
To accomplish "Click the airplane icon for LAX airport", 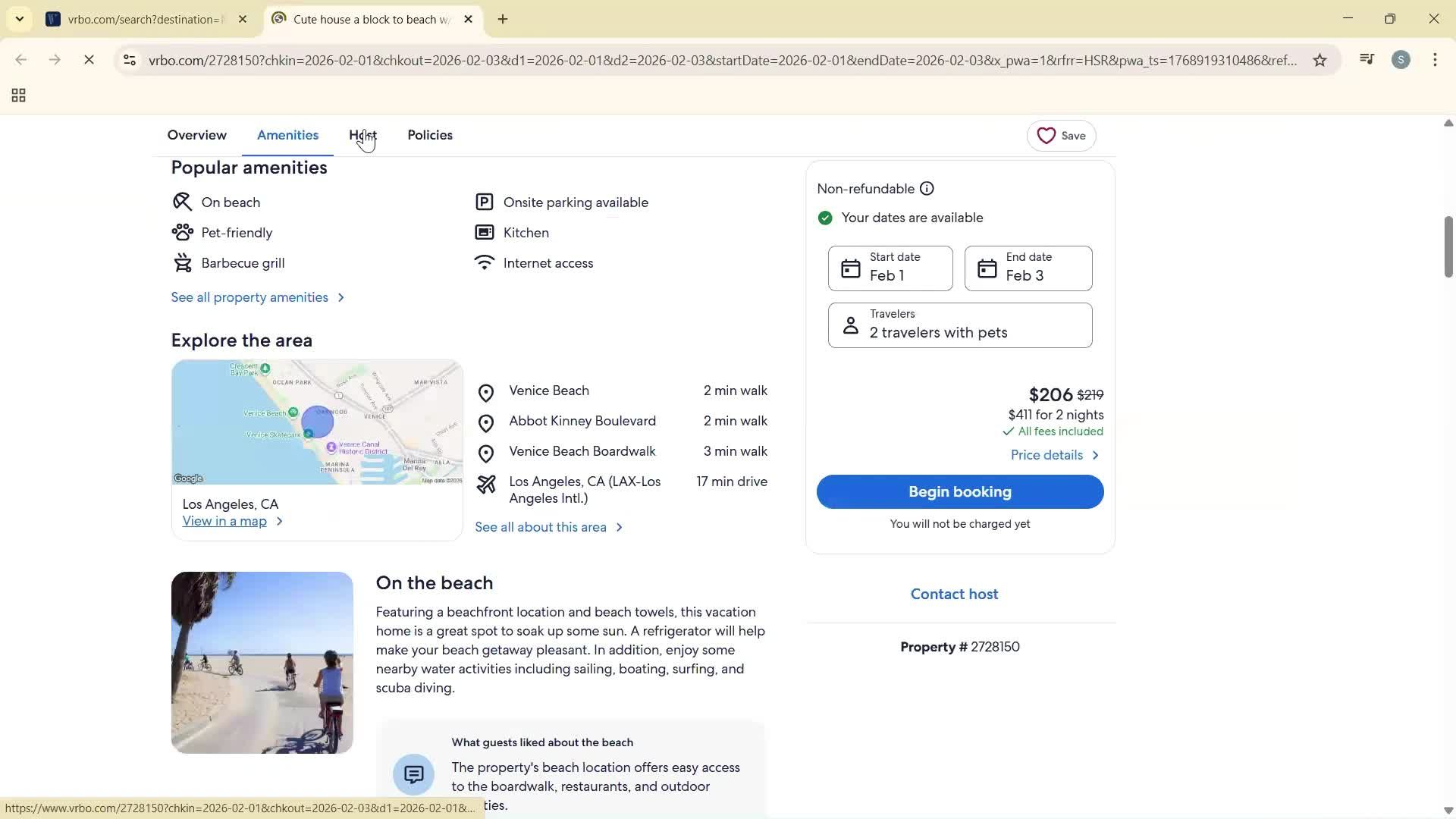I will tap(486, 484).
